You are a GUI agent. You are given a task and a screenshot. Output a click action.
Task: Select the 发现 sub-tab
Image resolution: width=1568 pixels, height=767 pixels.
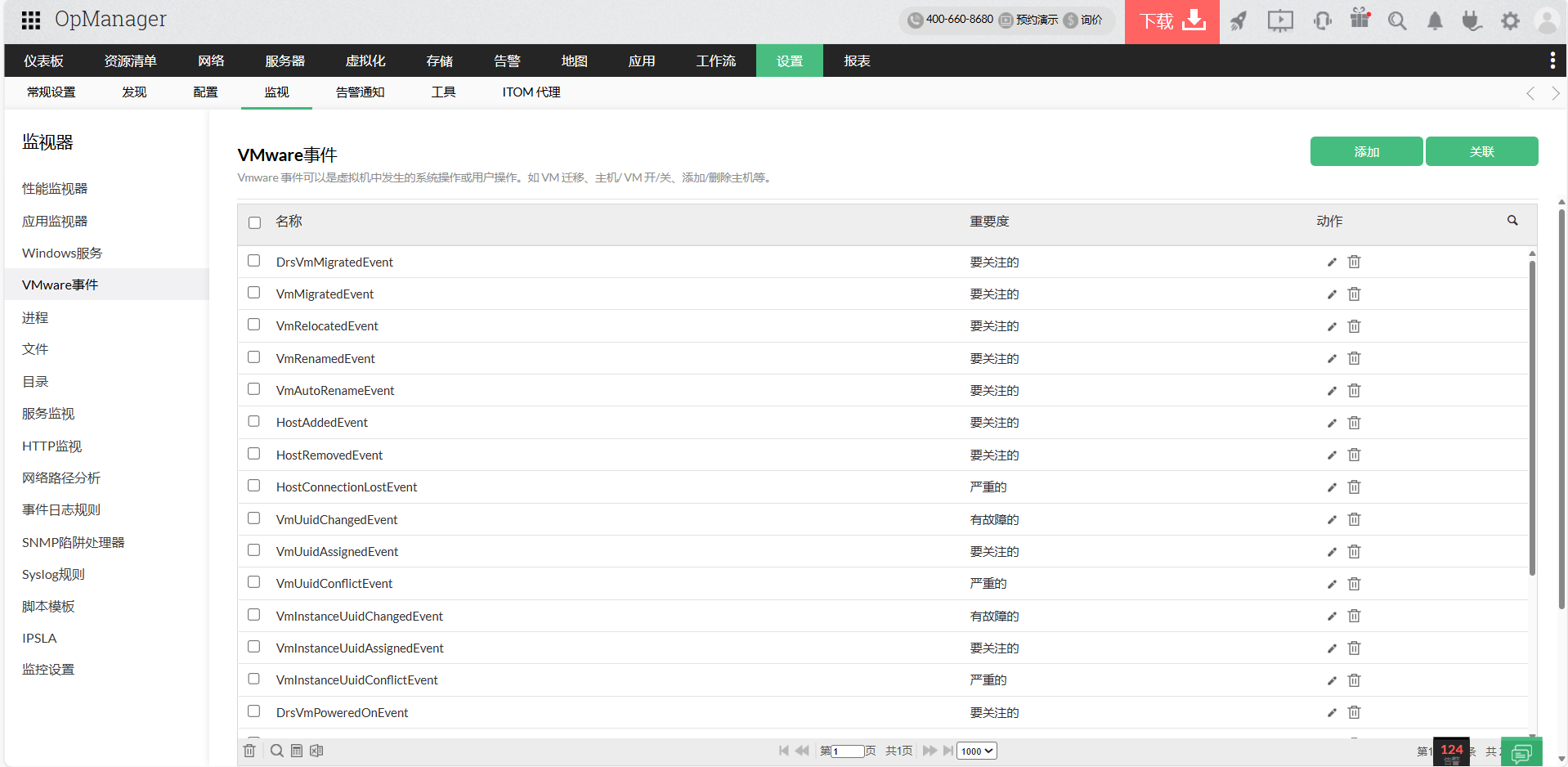click(x=134, y=92)
